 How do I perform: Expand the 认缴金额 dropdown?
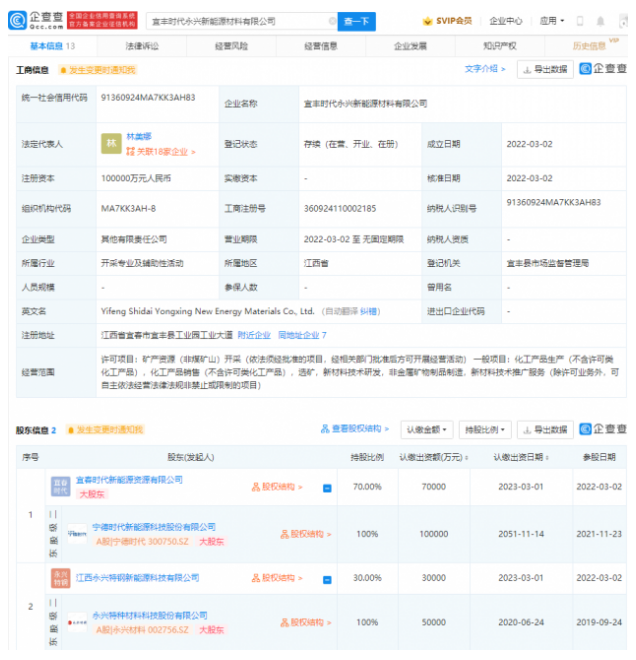[427, 430]
